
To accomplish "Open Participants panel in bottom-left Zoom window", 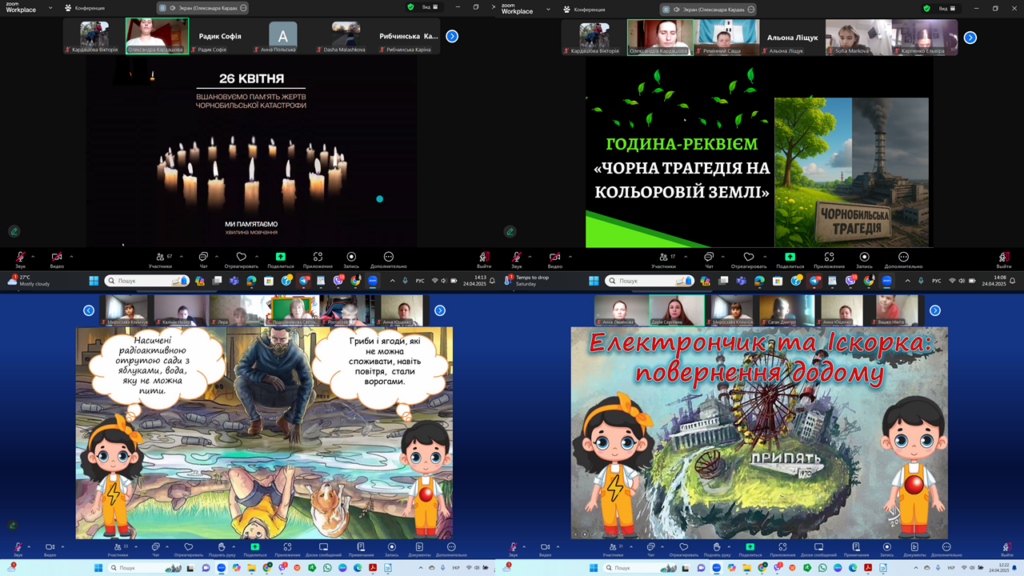I will click(x=118, y=549).
